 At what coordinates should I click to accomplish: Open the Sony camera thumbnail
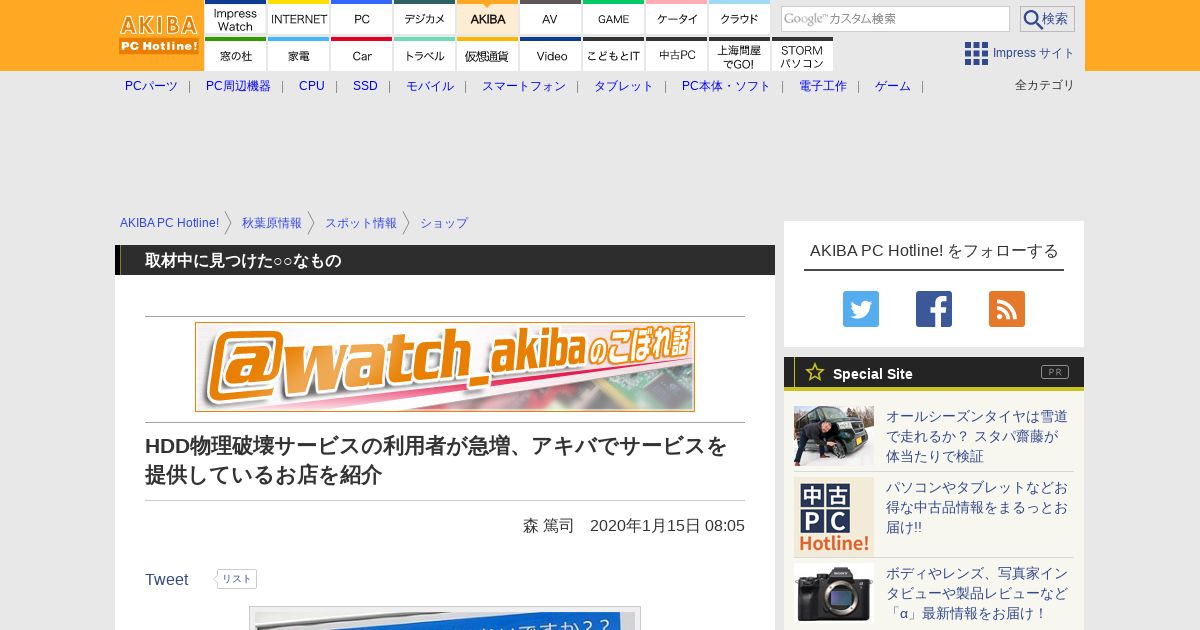[834, 593]
